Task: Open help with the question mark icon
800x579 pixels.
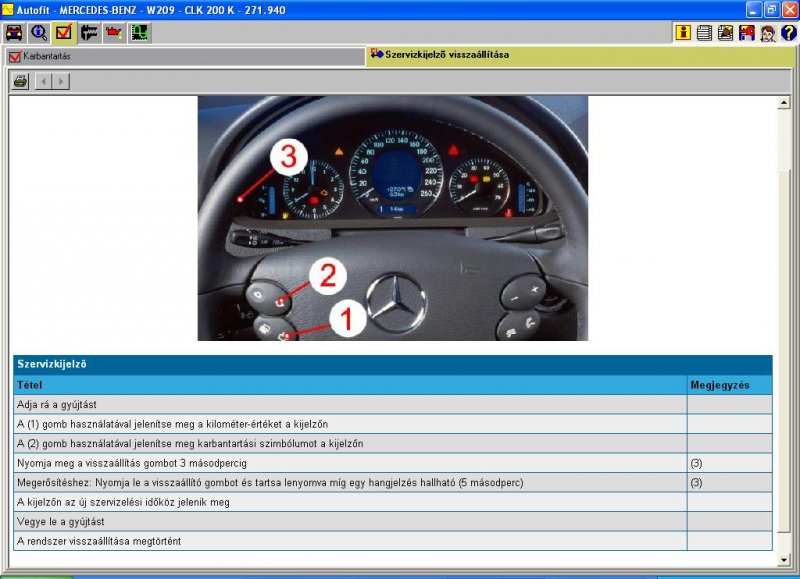Action: click(788, 33)
